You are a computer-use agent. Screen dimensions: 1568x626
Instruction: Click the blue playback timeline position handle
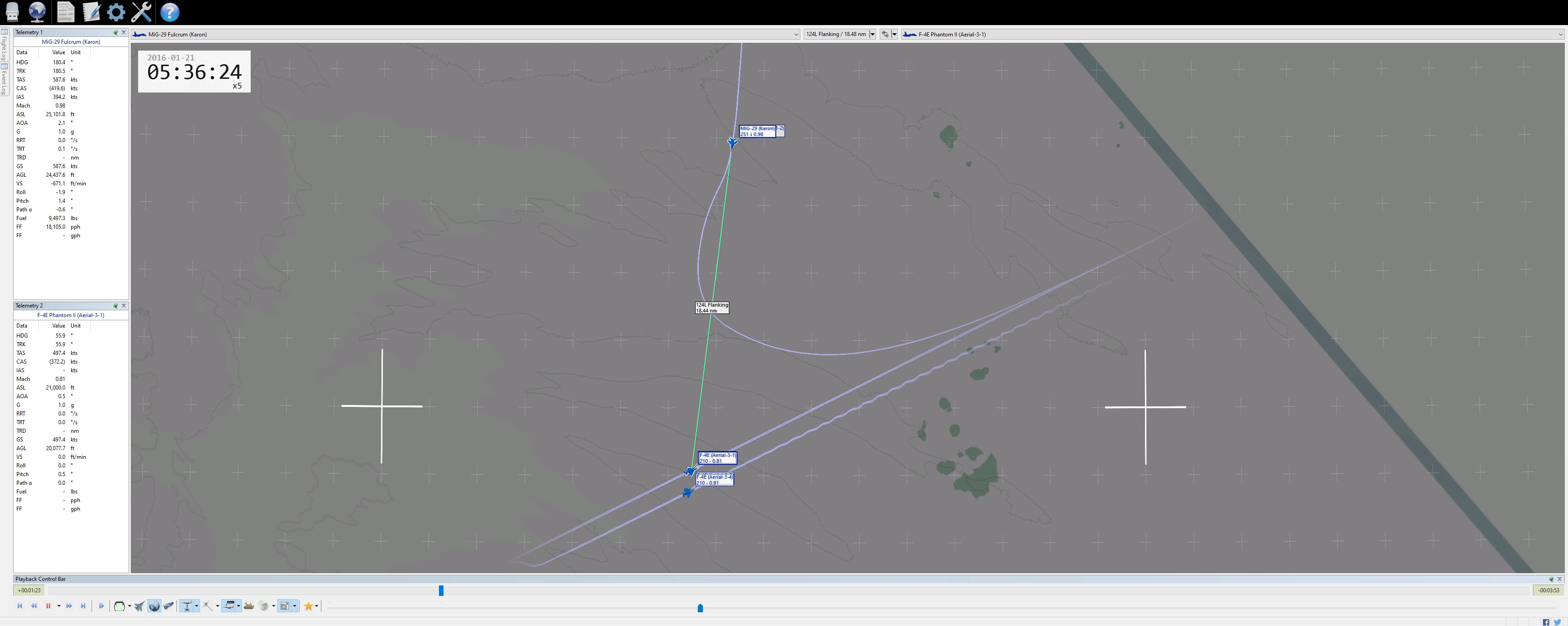441,590
